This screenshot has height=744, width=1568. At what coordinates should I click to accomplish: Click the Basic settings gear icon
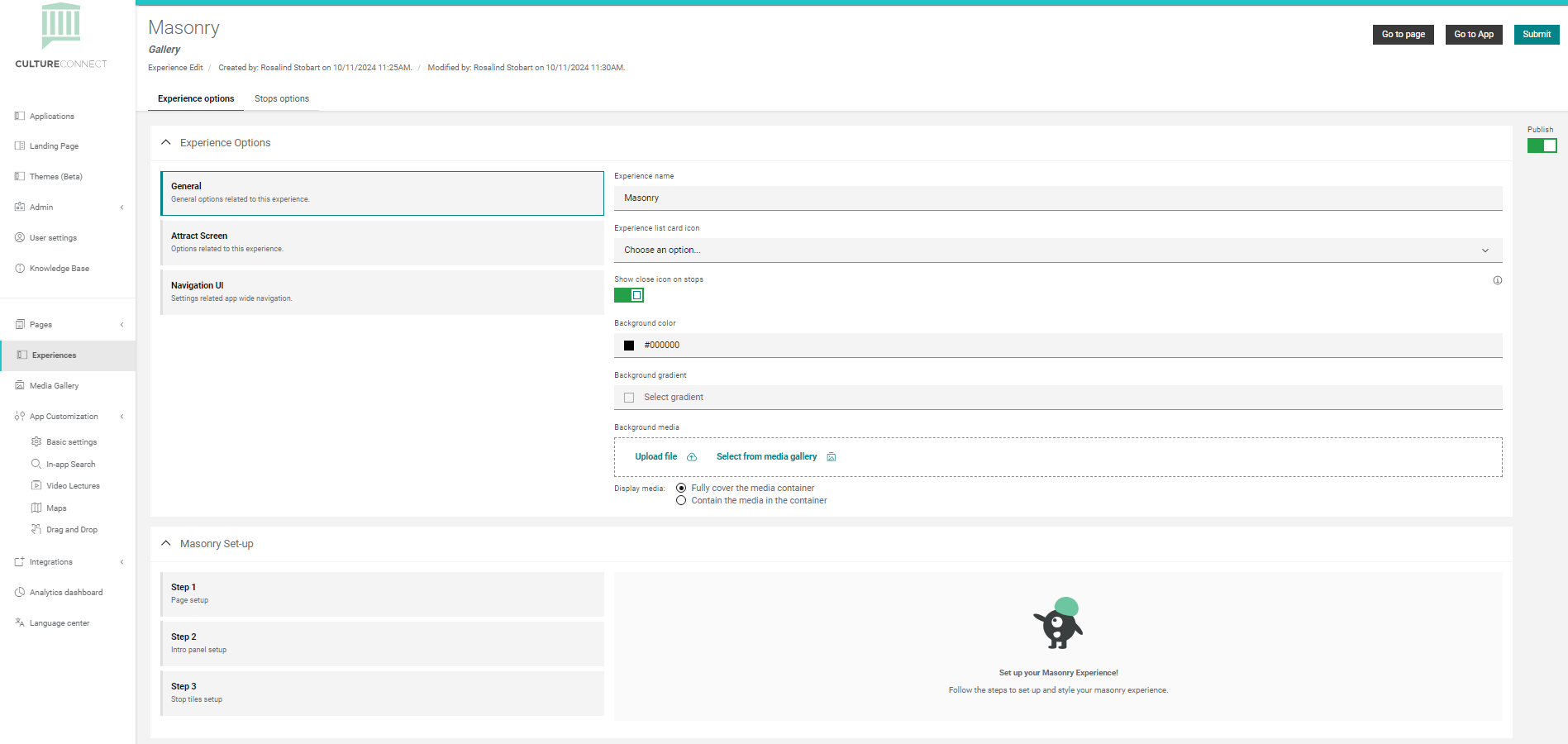click(36, 441)
